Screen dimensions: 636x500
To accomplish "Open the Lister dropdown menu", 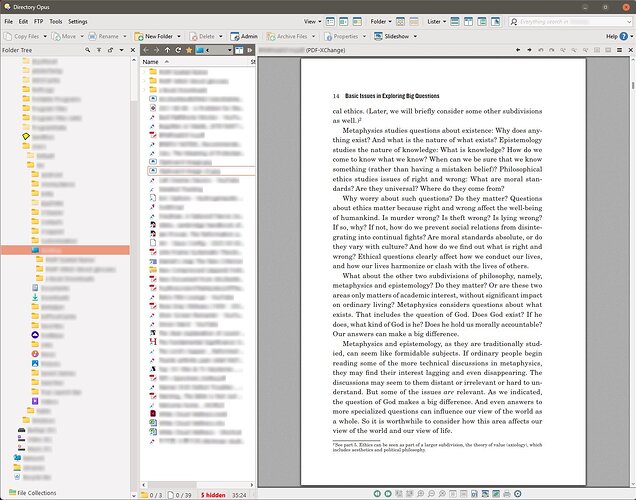I will pyautogui.click(x=436, y=21).
